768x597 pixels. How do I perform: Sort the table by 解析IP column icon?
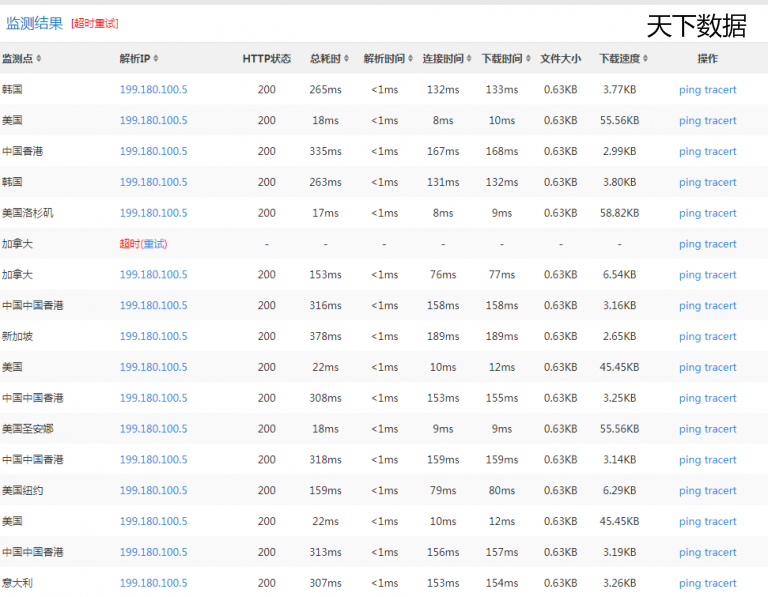156,59
